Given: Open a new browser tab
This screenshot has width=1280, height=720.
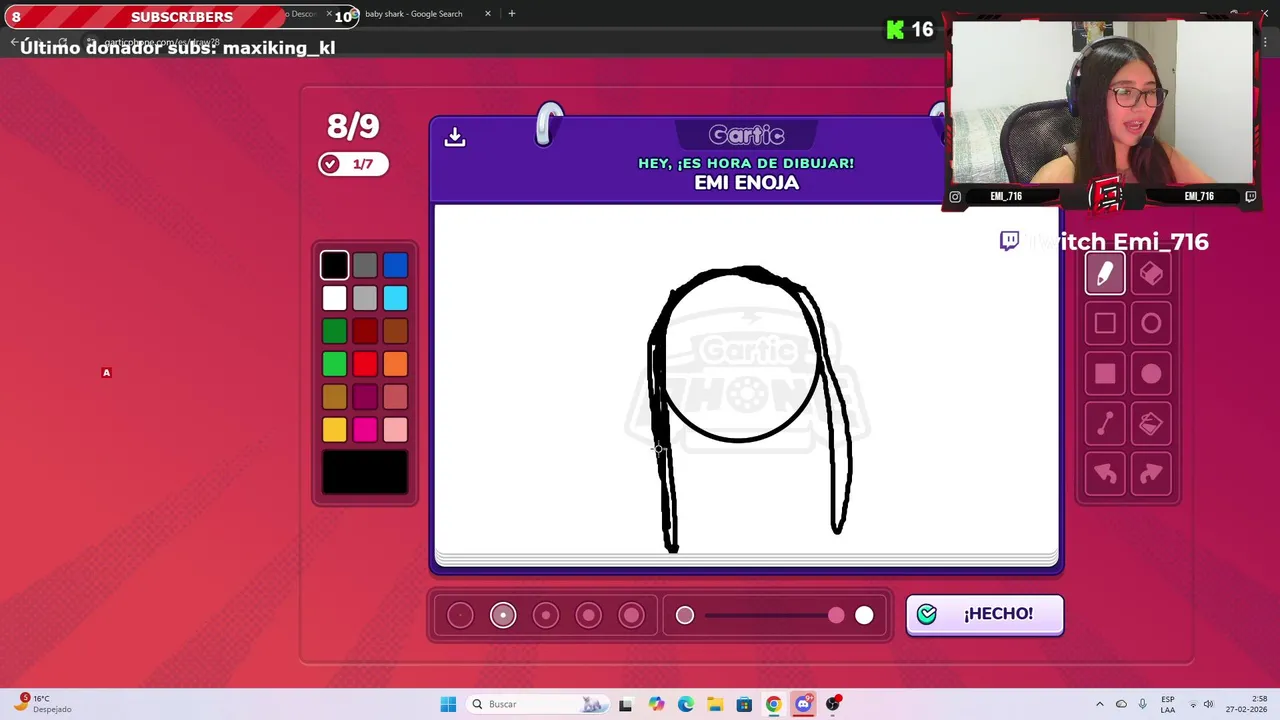Looking at the screenshot, I should [512, 14].
